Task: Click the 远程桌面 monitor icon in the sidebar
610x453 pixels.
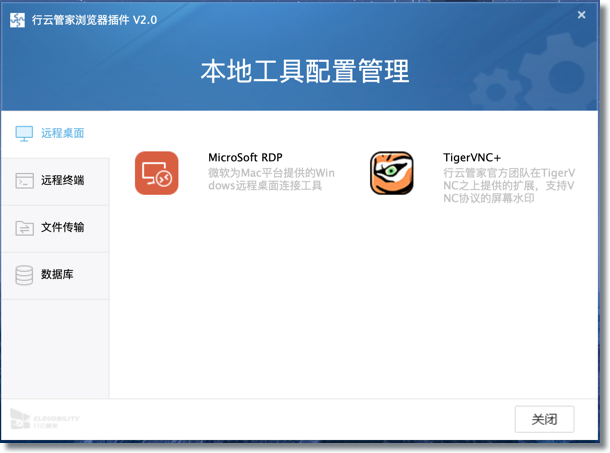Action: click(24, 133)
